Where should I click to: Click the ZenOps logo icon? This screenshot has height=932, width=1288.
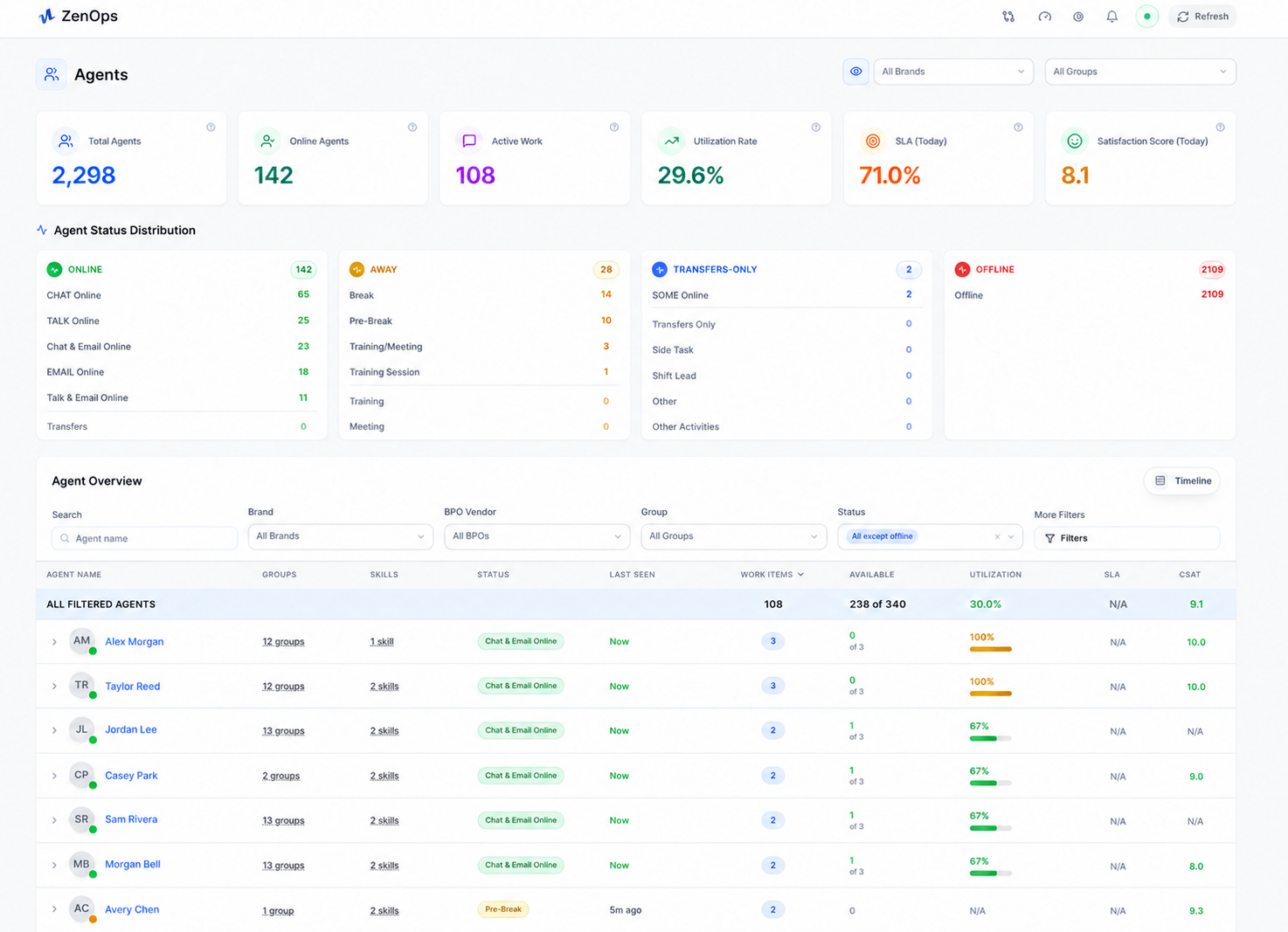pos(46,16)
